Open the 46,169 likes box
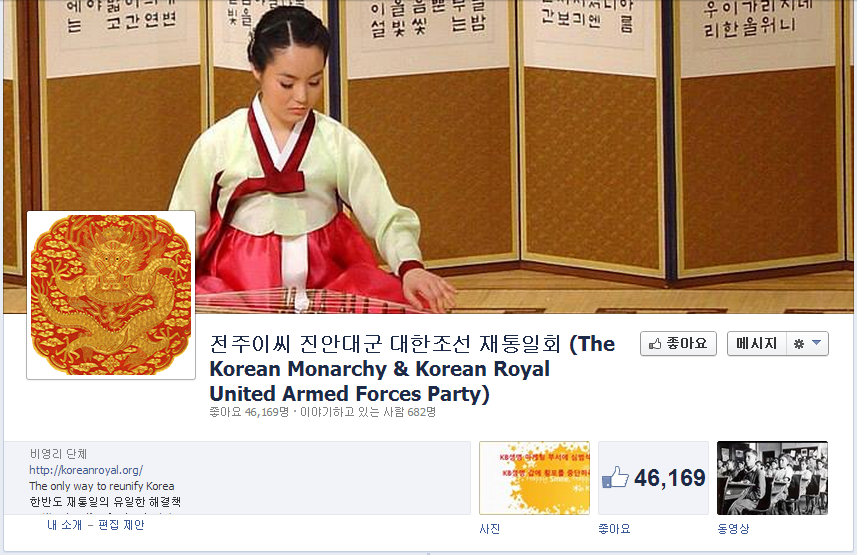 [654, 478]
